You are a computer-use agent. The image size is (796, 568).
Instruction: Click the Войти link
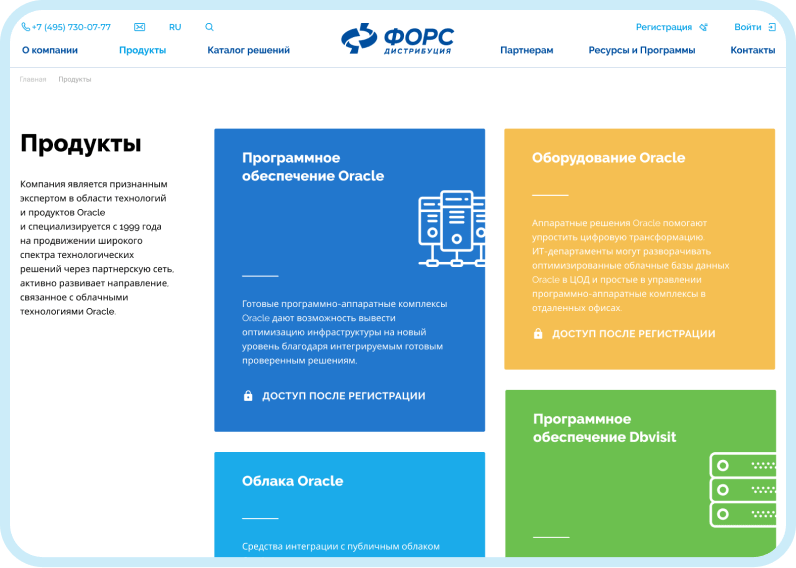point(747,27)
